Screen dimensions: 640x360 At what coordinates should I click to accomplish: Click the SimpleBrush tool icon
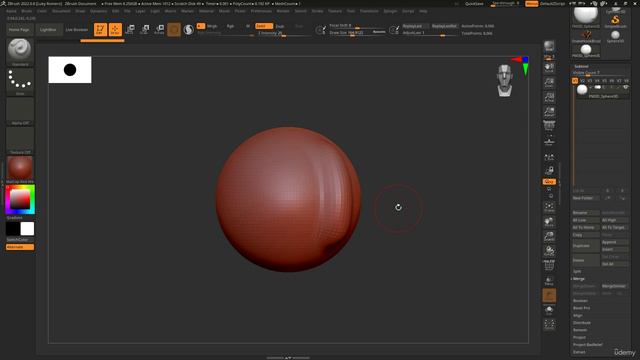click(615, 21)
